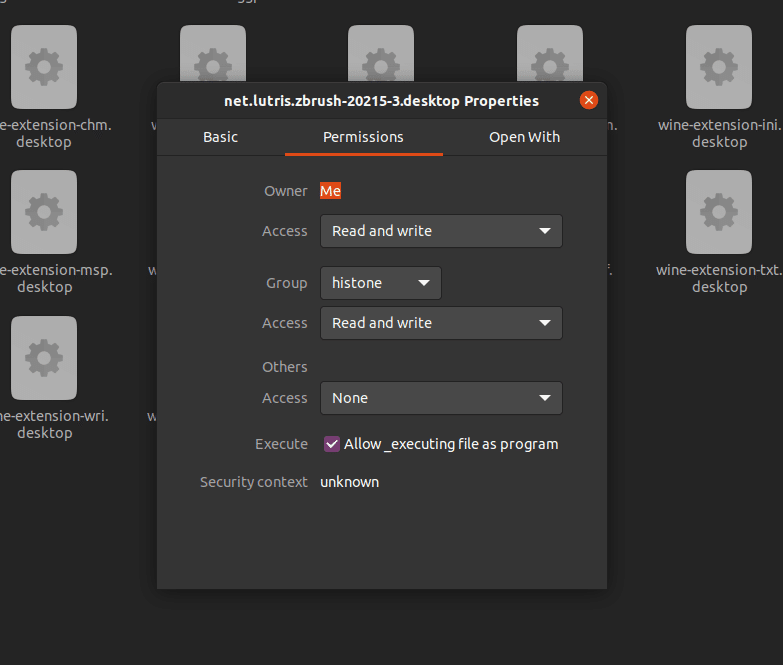783x665 pixels.
Task: Select the wine-extension-chm.desktop file icon
Action: click(x=44, y=67)
